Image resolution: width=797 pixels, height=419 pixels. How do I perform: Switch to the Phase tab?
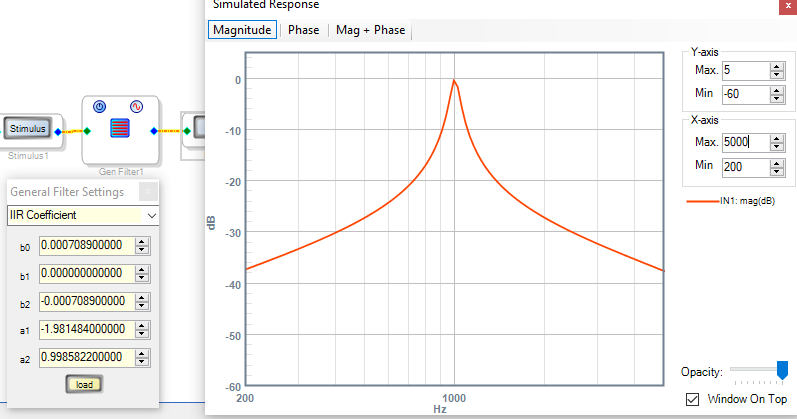coord(303,30)
